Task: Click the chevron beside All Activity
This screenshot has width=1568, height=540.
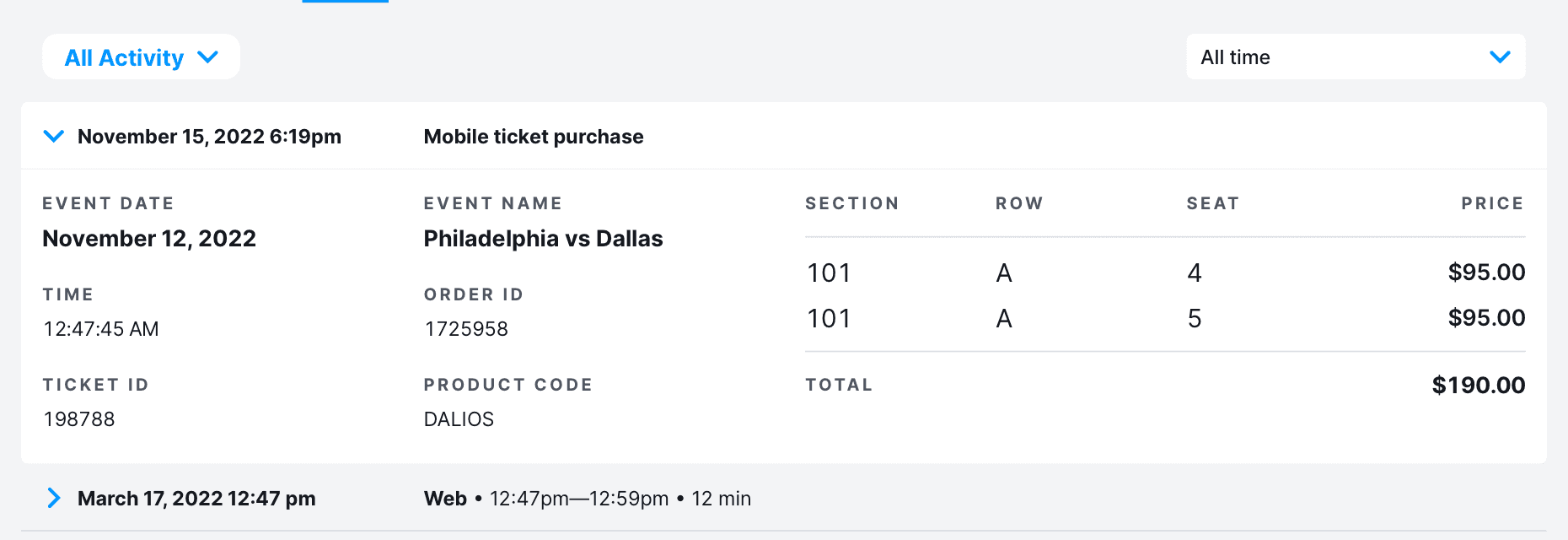Action: click(x=207, y=57)
